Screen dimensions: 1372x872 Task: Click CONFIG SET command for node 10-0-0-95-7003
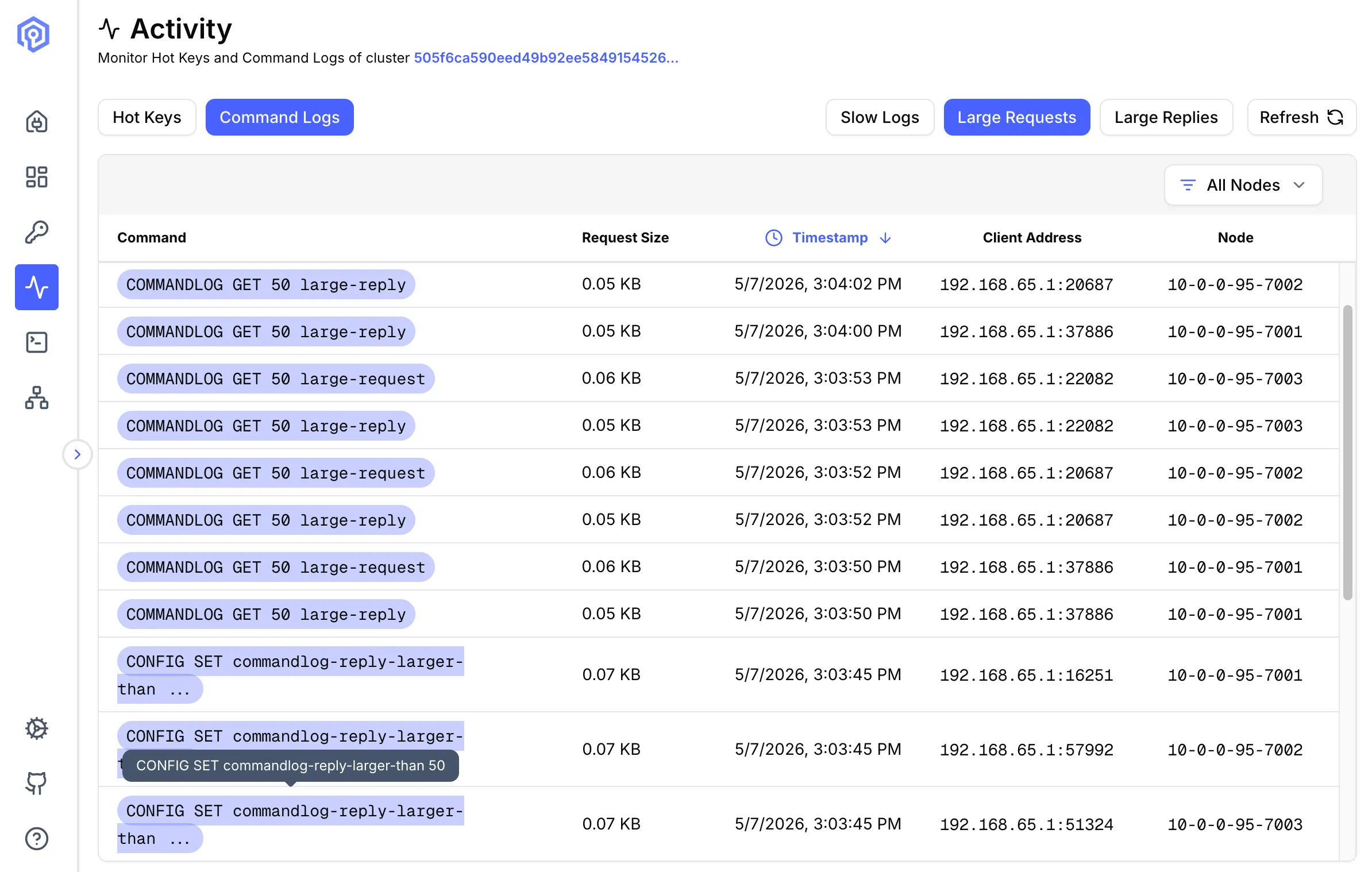coord(291,824)
